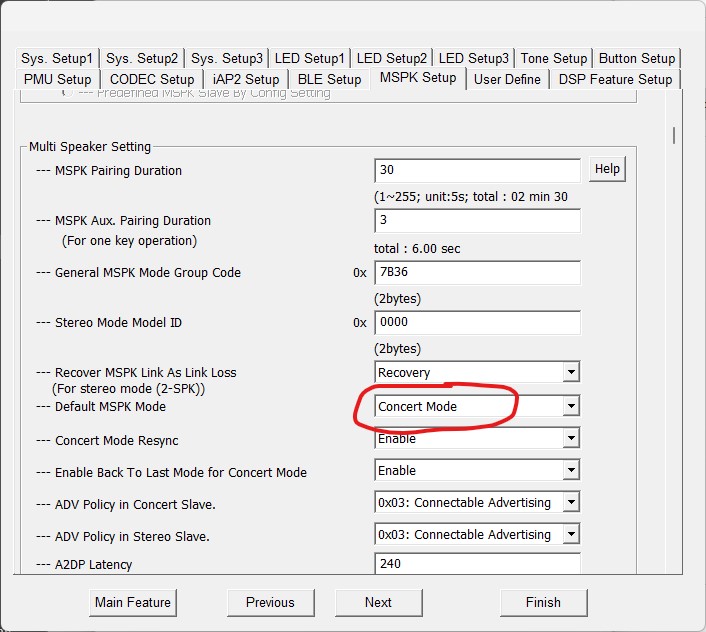Viewport: 706px width, 632px height.
Task: Open the LED Setup2 tab
Action: coord(392,59)
